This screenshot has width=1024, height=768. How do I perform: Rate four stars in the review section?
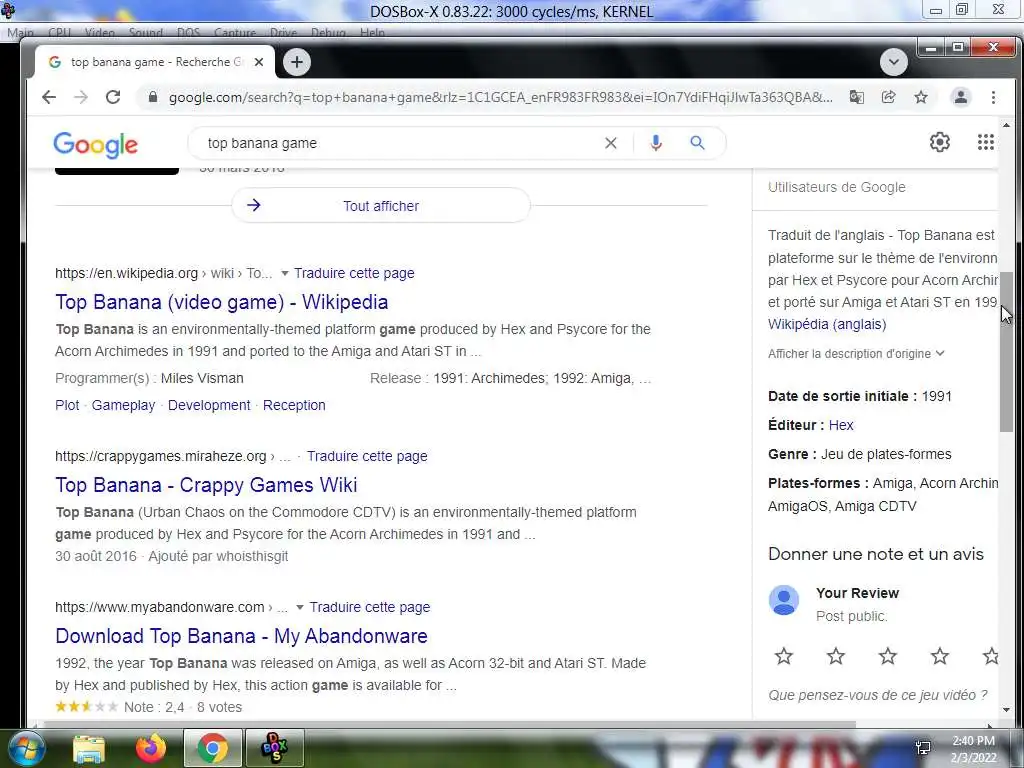(940, 656)
